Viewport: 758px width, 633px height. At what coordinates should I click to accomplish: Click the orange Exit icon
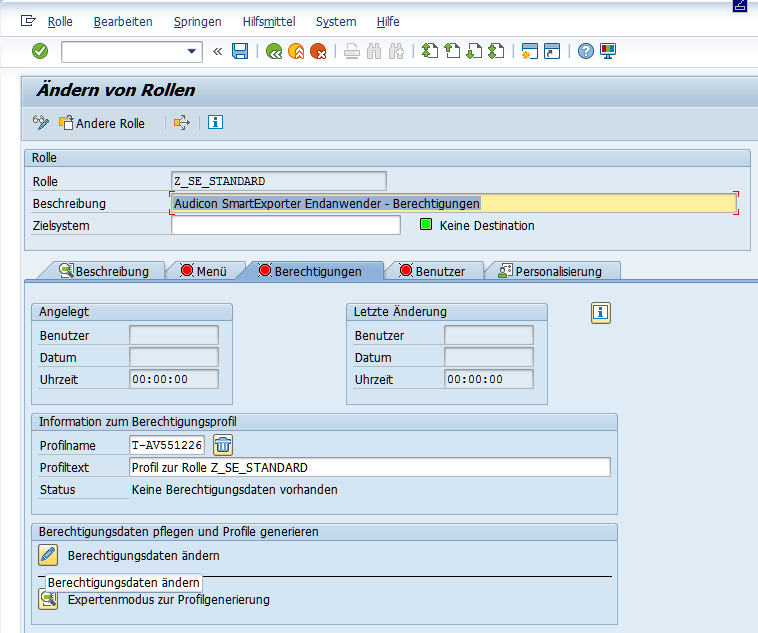[x=296, y=51]
